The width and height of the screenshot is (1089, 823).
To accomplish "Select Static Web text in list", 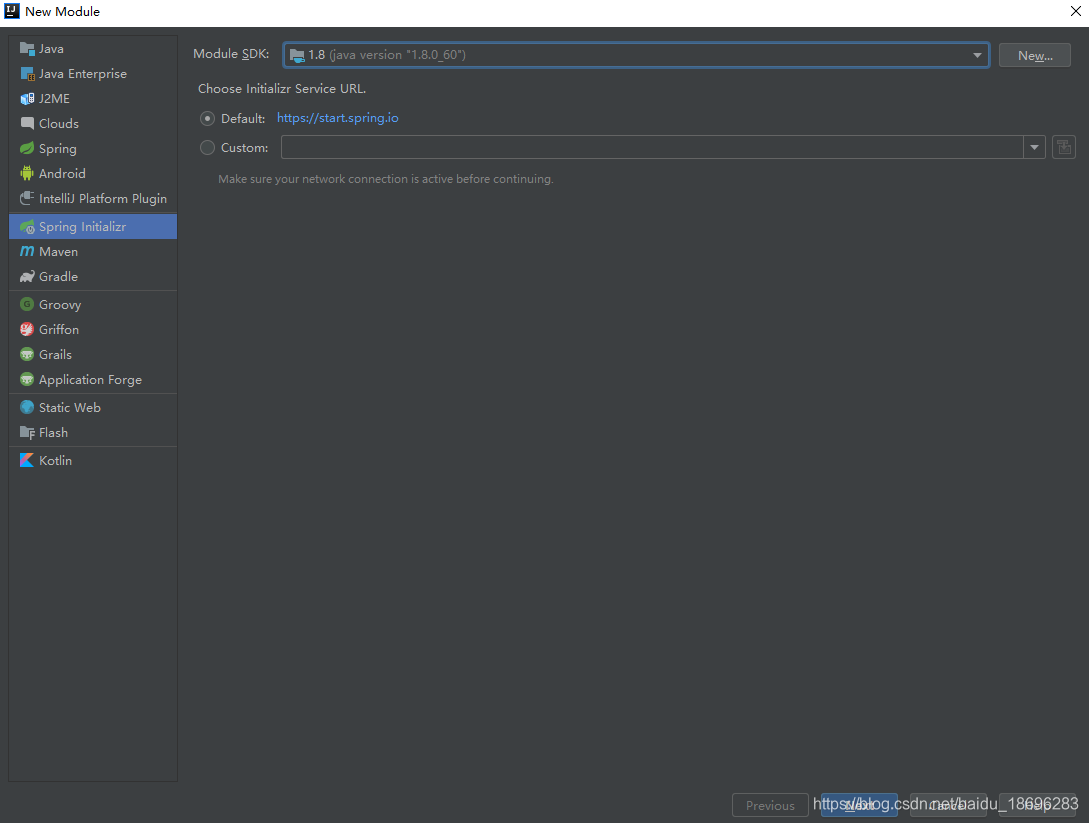I will pyautogui.click(x=70, y=408).
